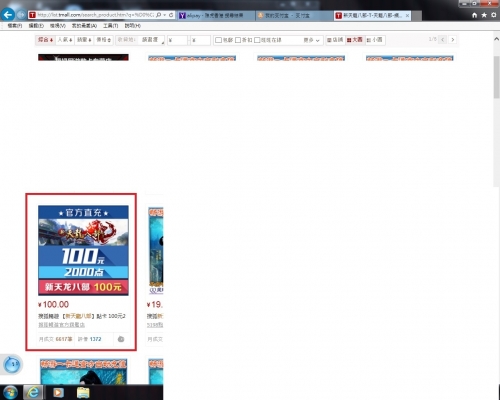Click the browser Back arrow button

(x=8, y=15)
